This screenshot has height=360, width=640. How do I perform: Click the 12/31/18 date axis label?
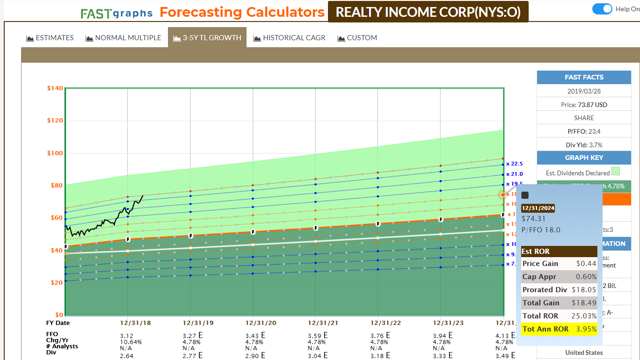tap(136, 323)
